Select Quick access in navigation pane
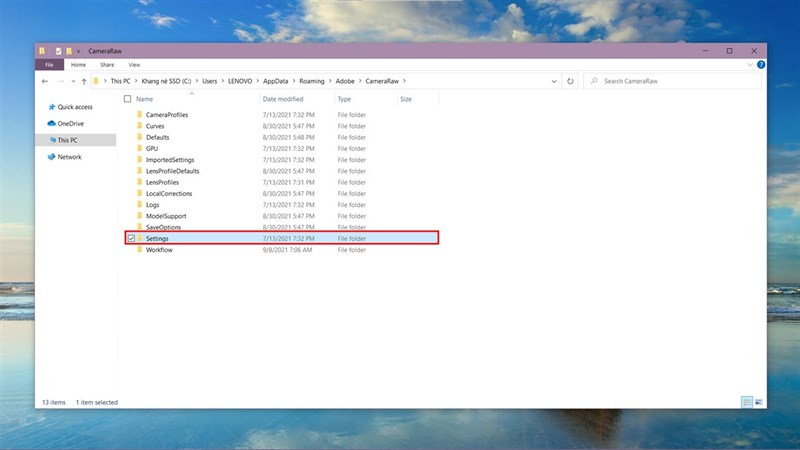Screen dimensions: 800x450 coord(75,107)
